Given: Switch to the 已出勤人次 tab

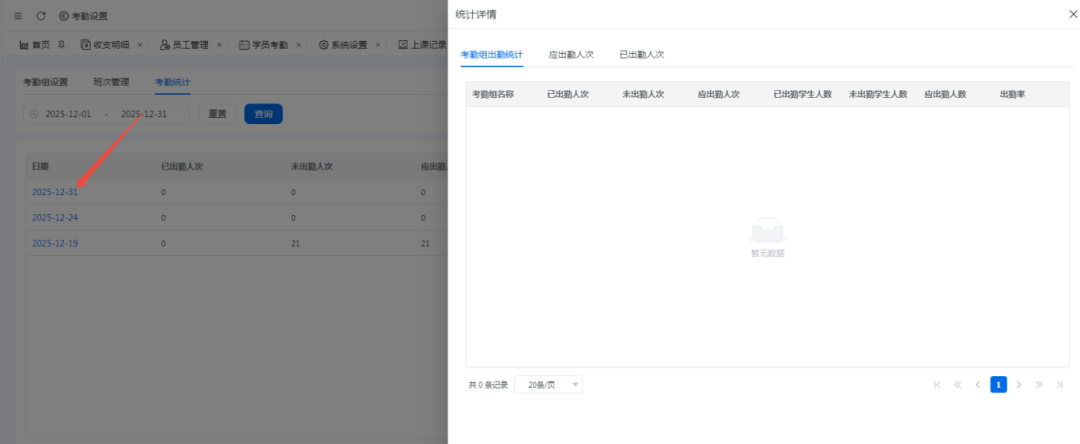Looking at the screenshot, I should point(641,54).
